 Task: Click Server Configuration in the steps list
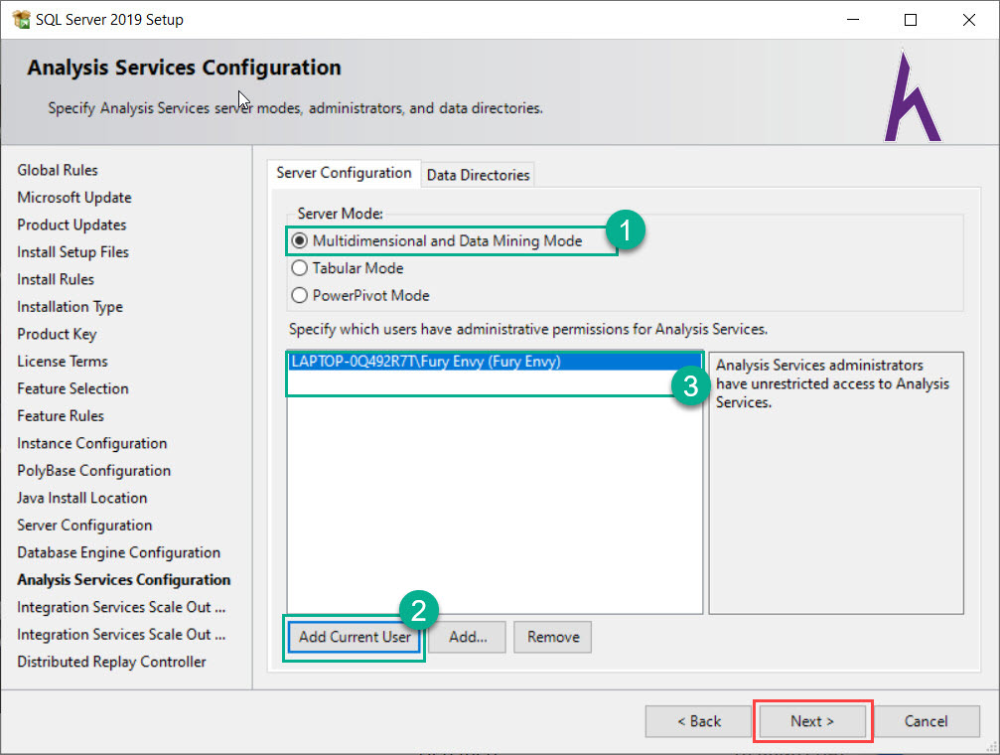click(x=85, y=525)
